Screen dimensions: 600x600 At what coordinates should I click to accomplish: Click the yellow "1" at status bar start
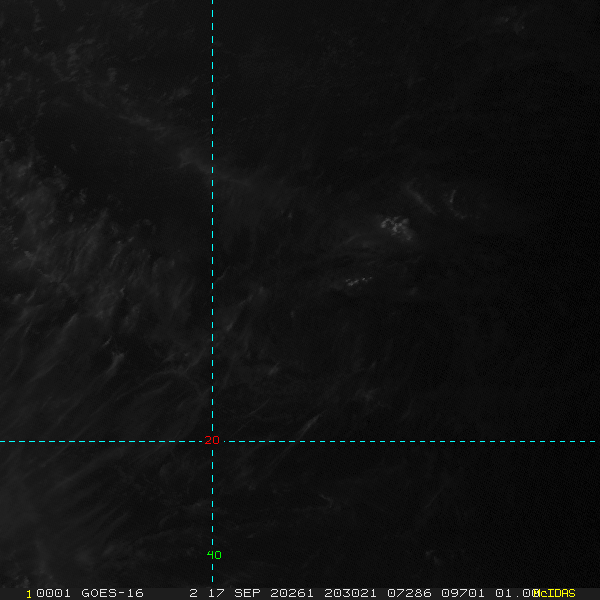[29, 594]
